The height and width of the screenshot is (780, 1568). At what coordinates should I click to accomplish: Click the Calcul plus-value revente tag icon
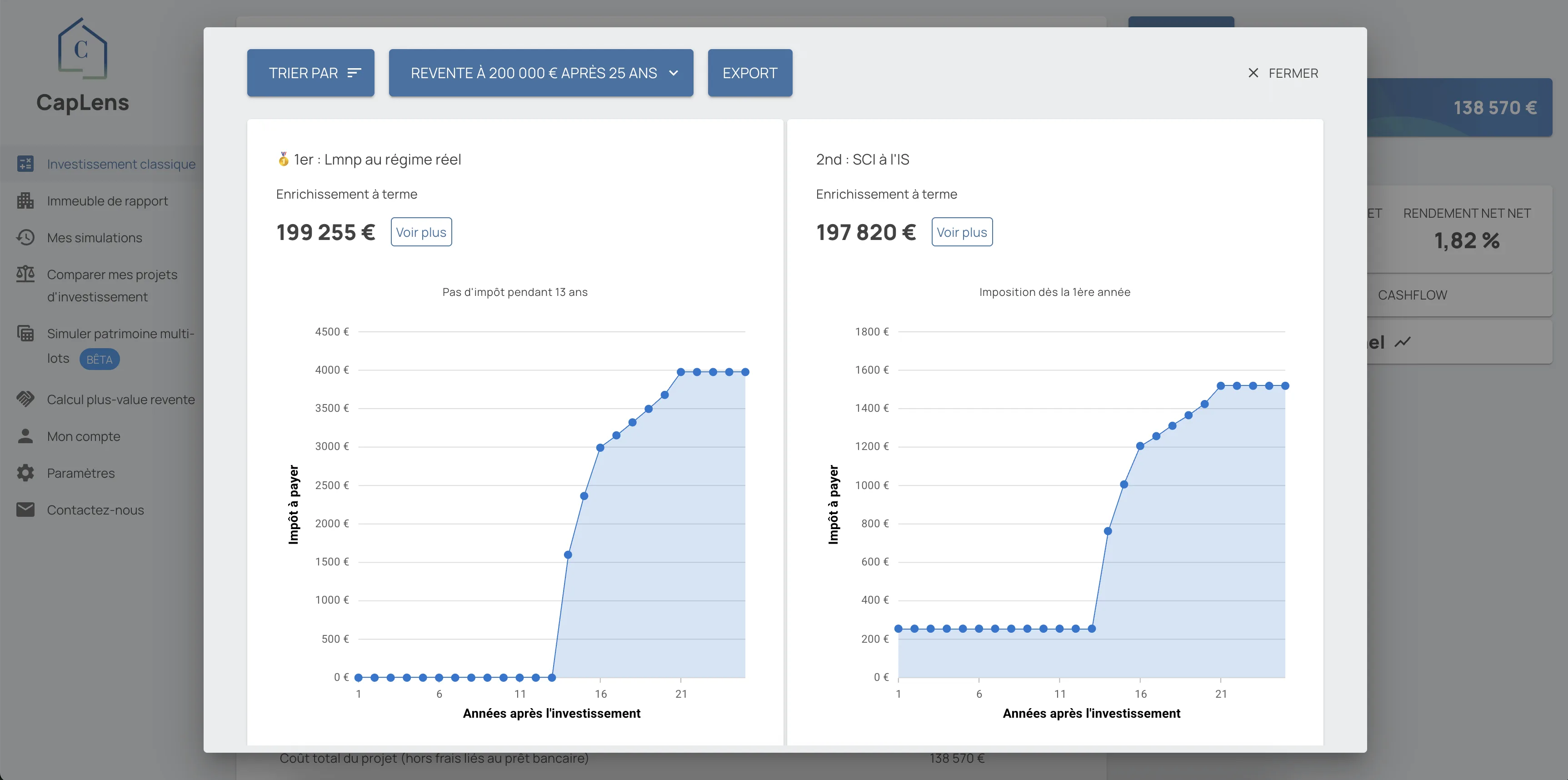(25, 399)
